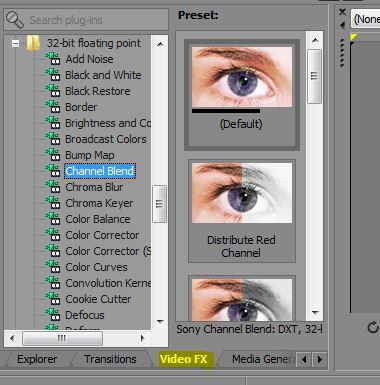Click the preset list vertical scrollbar thumb
This screenshot has width=380, height=385.
[314, 76]
